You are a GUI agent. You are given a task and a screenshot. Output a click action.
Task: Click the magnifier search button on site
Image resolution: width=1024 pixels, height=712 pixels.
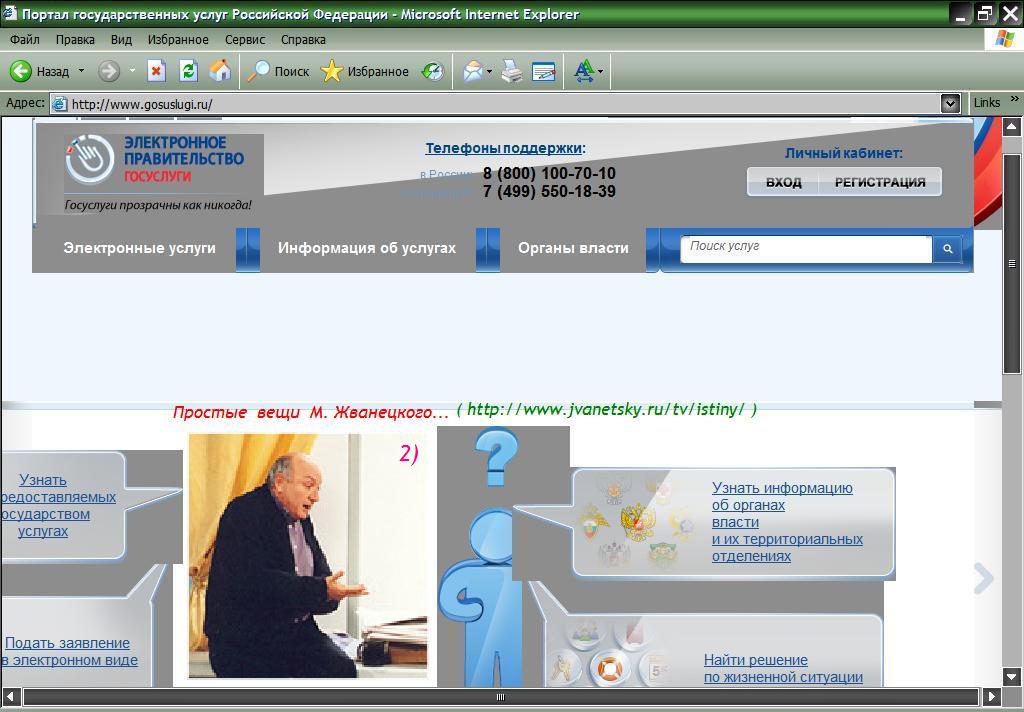click(x=947, y=248)
